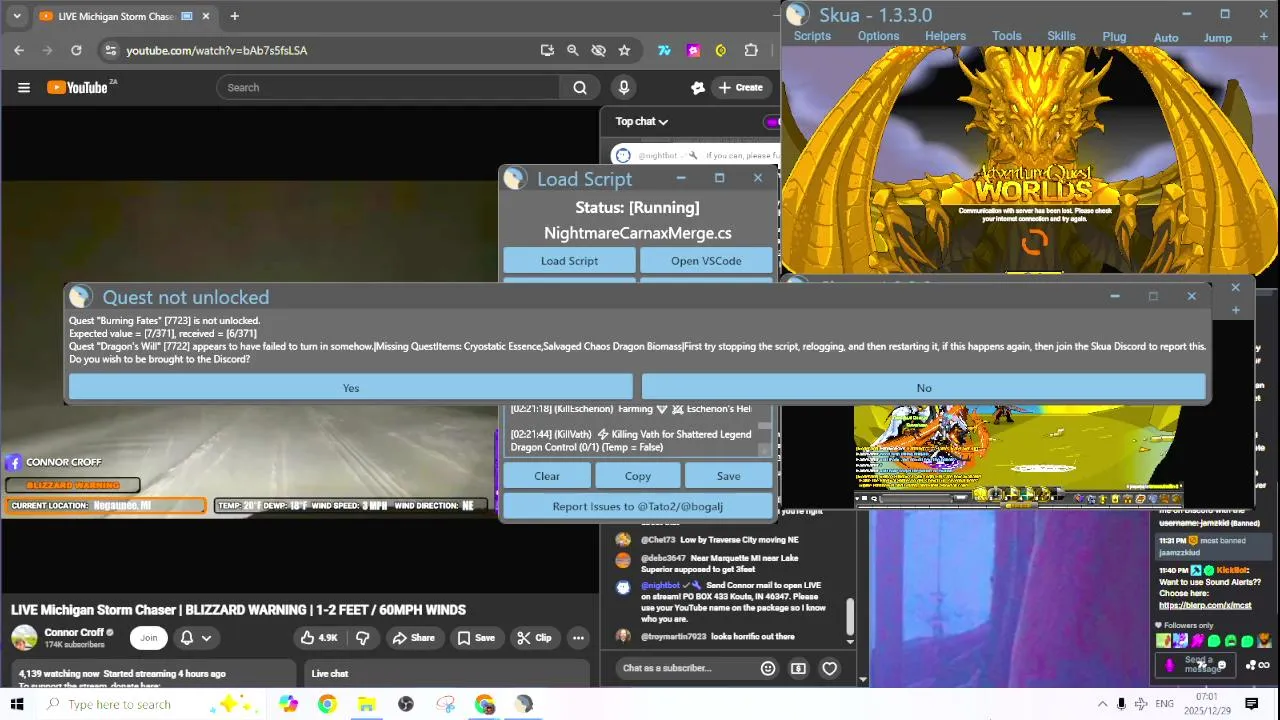Dislike the livestream video

pos(363,637)
